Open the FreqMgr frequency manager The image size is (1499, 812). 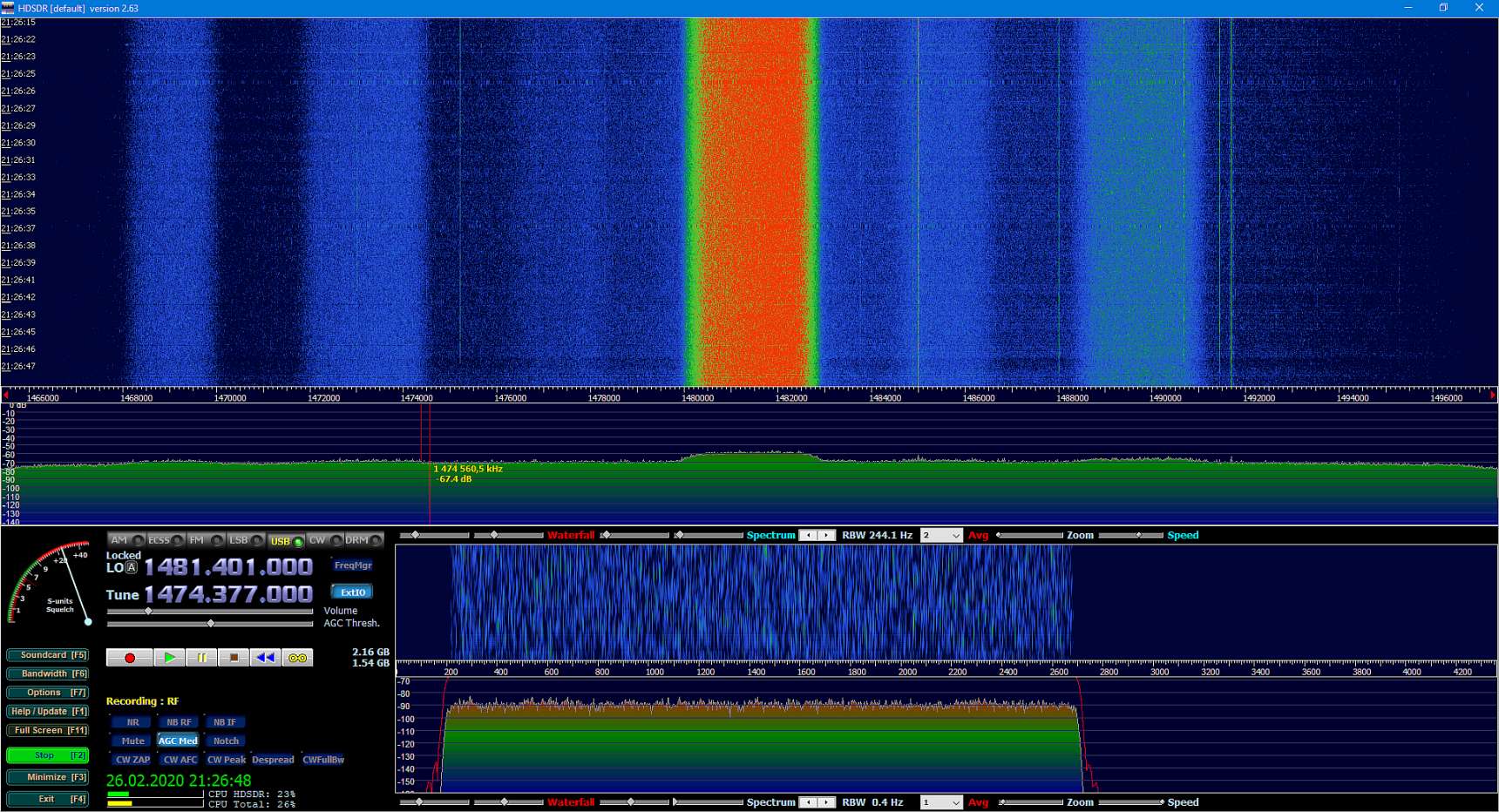[x=353, y=565]
